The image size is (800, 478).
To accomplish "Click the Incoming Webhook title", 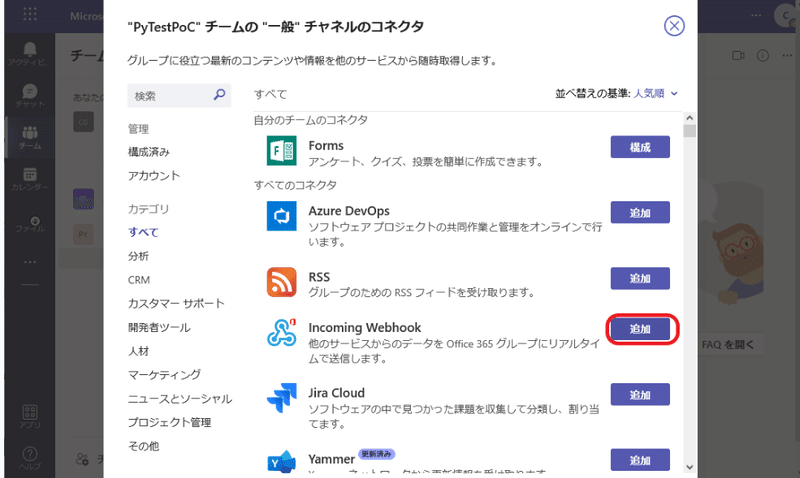I will pyautogui.click(x=365, y=328).
